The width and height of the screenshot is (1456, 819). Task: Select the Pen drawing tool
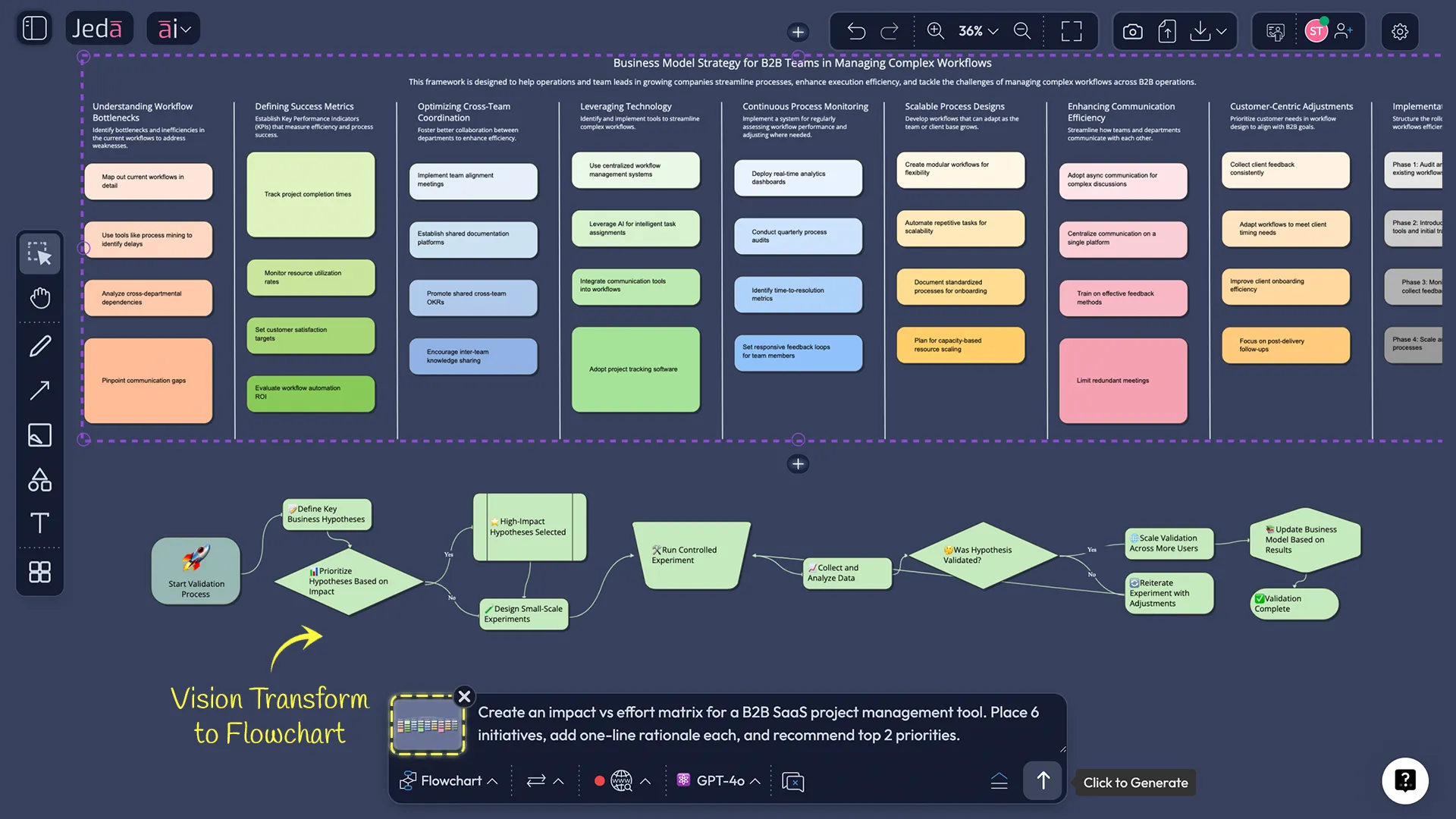click(x=39, y=346)
